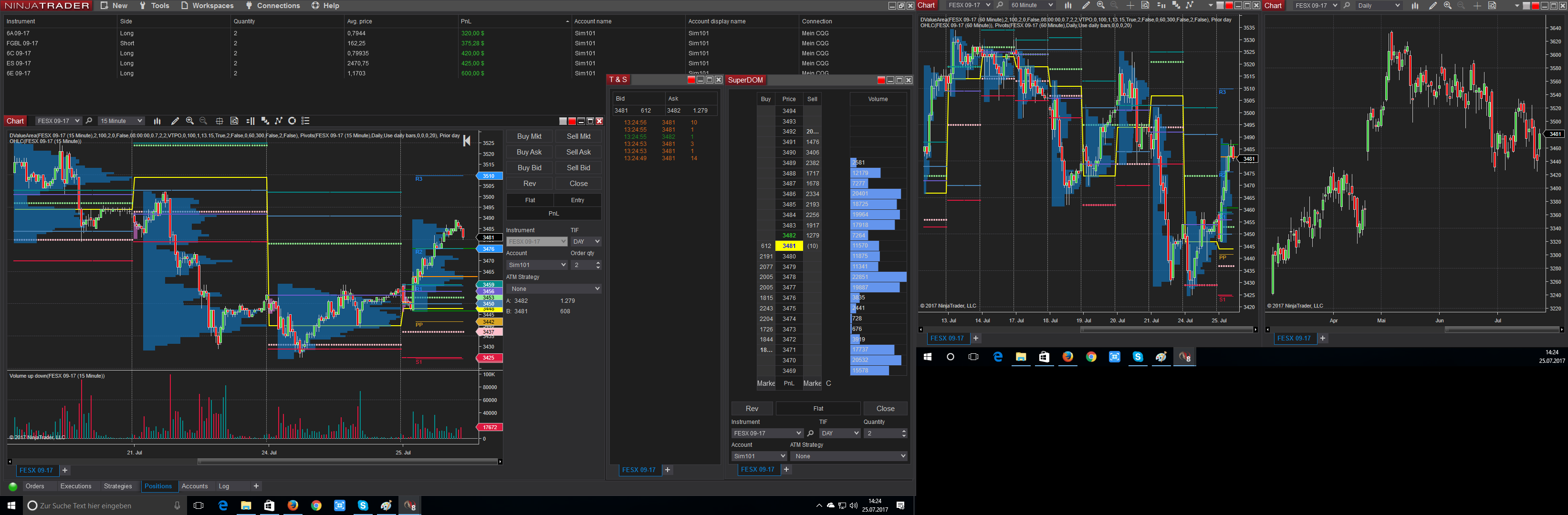The image size is (1568, 515).
Task: Click the Buy Ask button
Action: [529, 152]
